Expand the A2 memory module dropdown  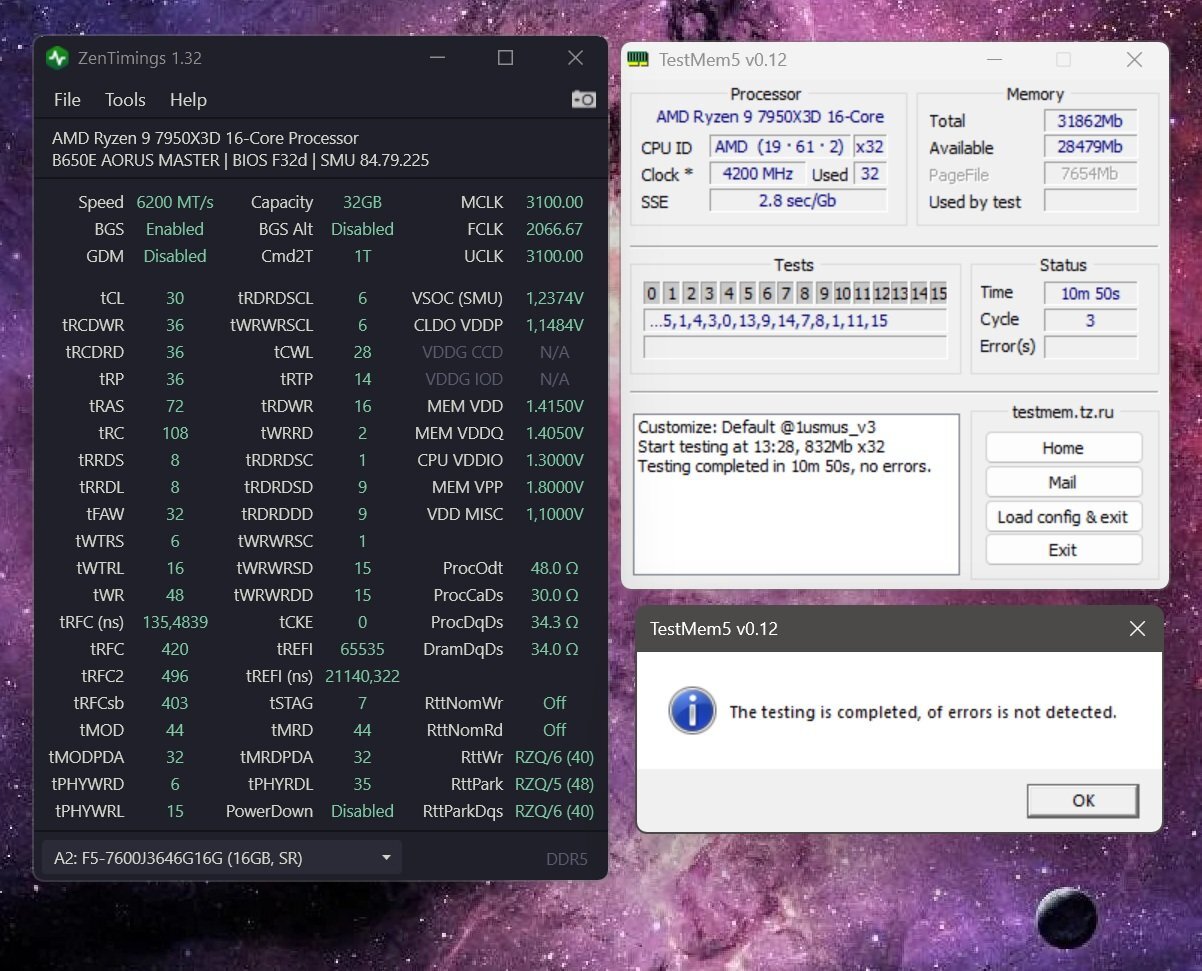click(x=221, y=858)
